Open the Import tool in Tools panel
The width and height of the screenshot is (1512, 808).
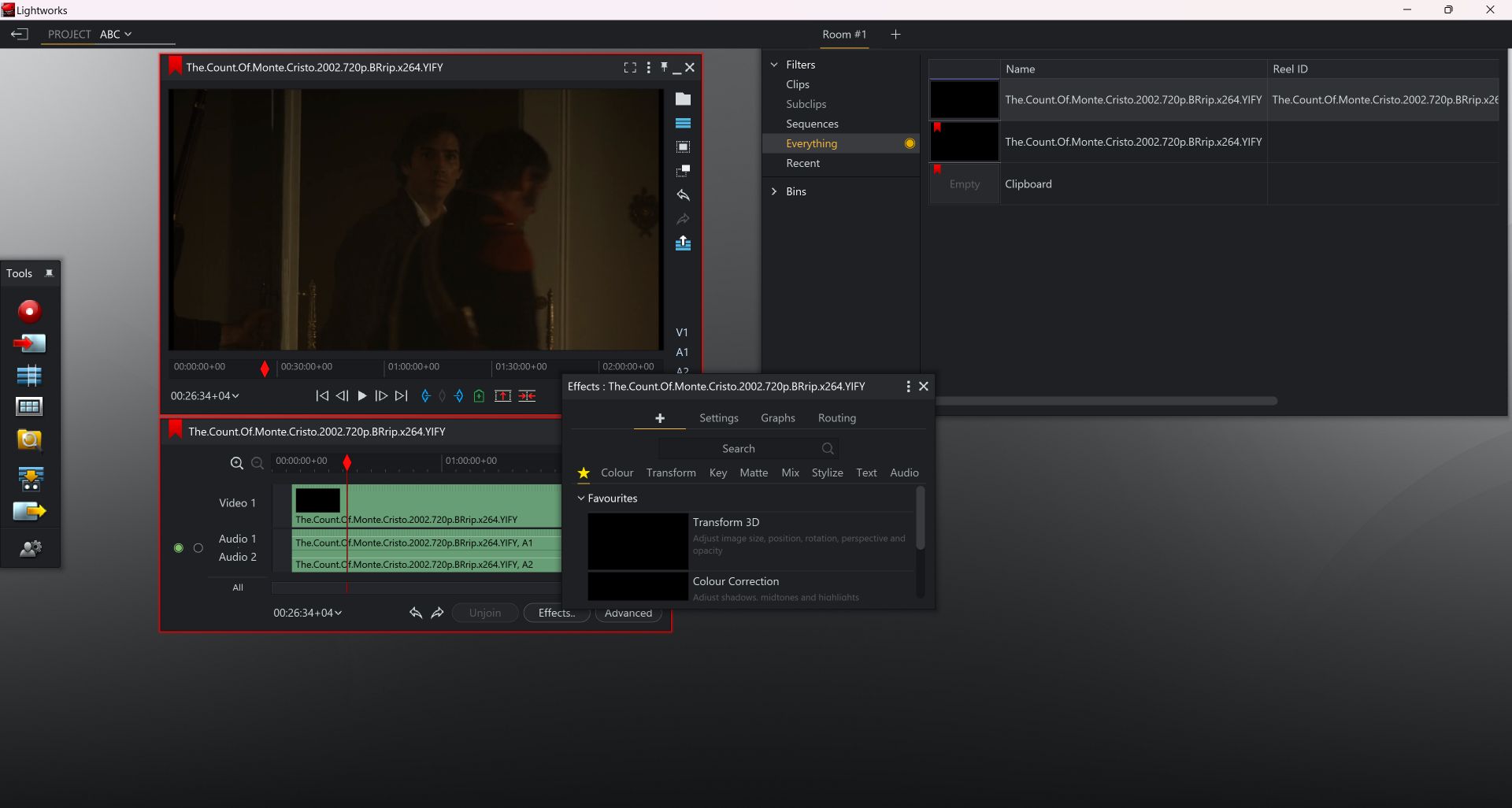click(x=29, y=343)
